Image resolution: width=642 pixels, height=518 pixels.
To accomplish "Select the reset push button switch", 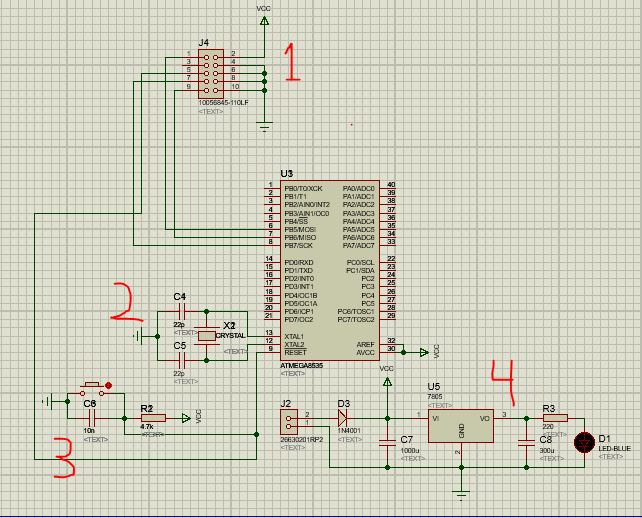I will click(x=92, y=389).
